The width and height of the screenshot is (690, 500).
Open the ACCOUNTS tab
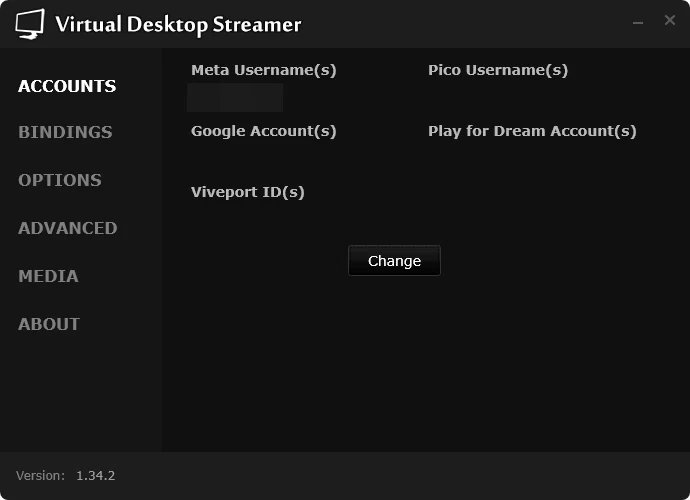click(x=67, y=86)
